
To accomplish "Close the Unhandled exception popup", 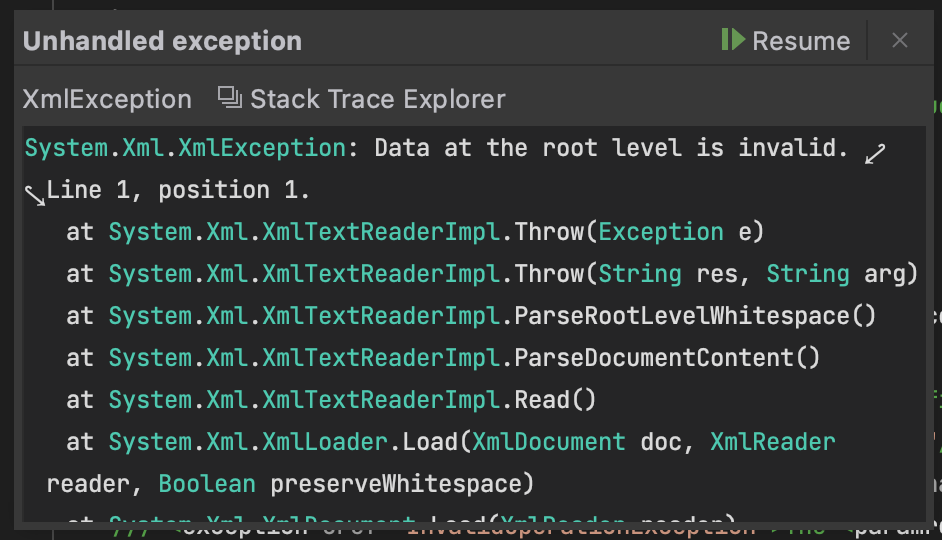I will 899,40.
